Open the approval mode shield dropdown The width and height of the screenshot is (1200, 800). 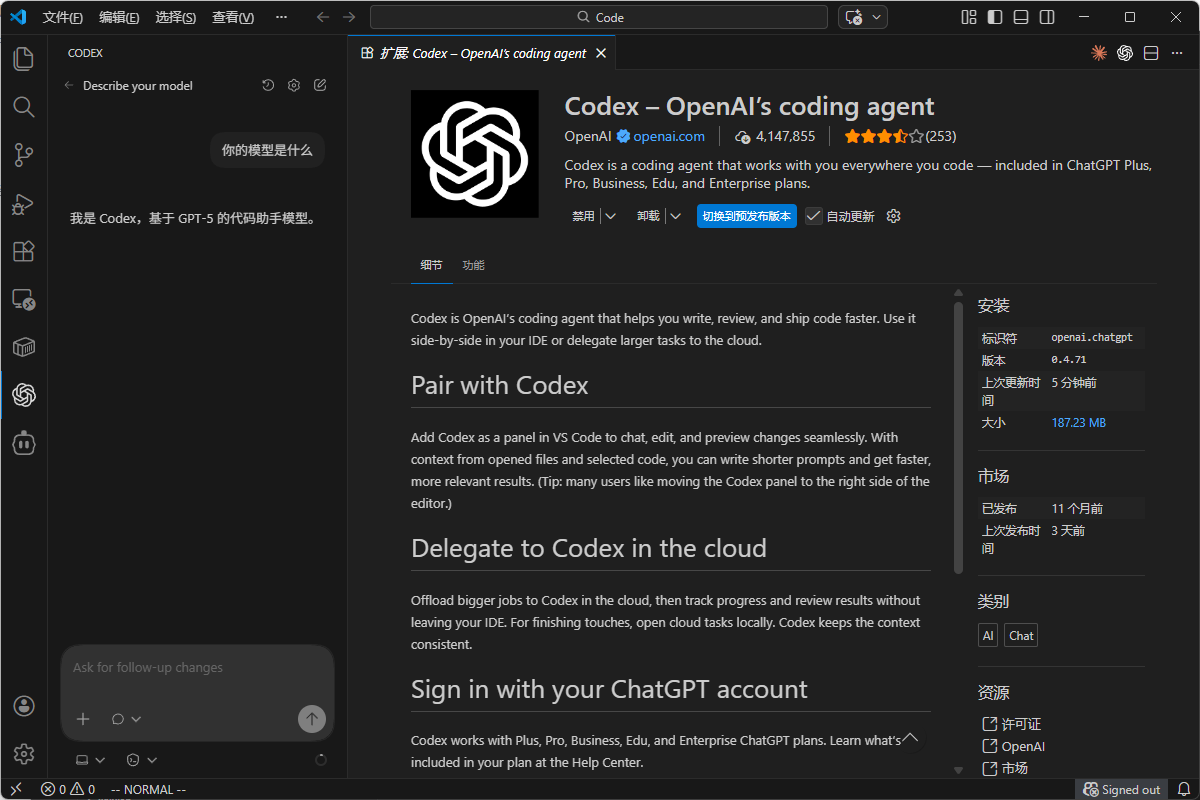tap(141, 760)
